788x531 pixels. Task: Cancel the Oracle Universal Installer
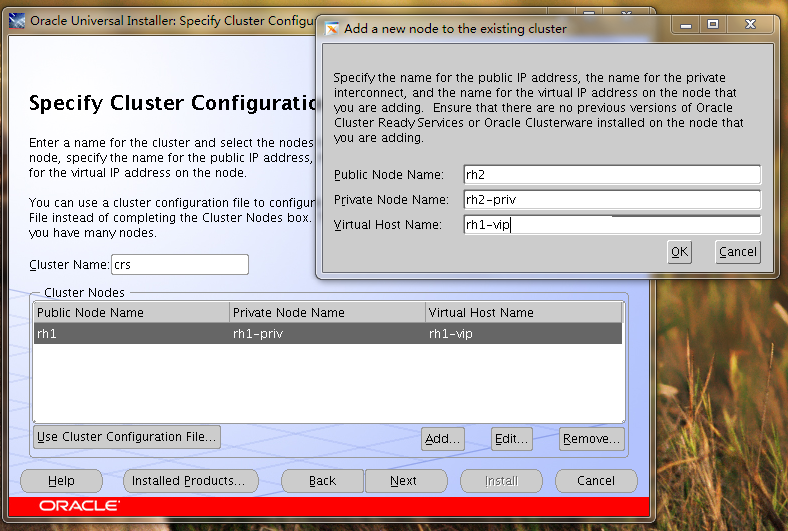(x=596, y=481)
